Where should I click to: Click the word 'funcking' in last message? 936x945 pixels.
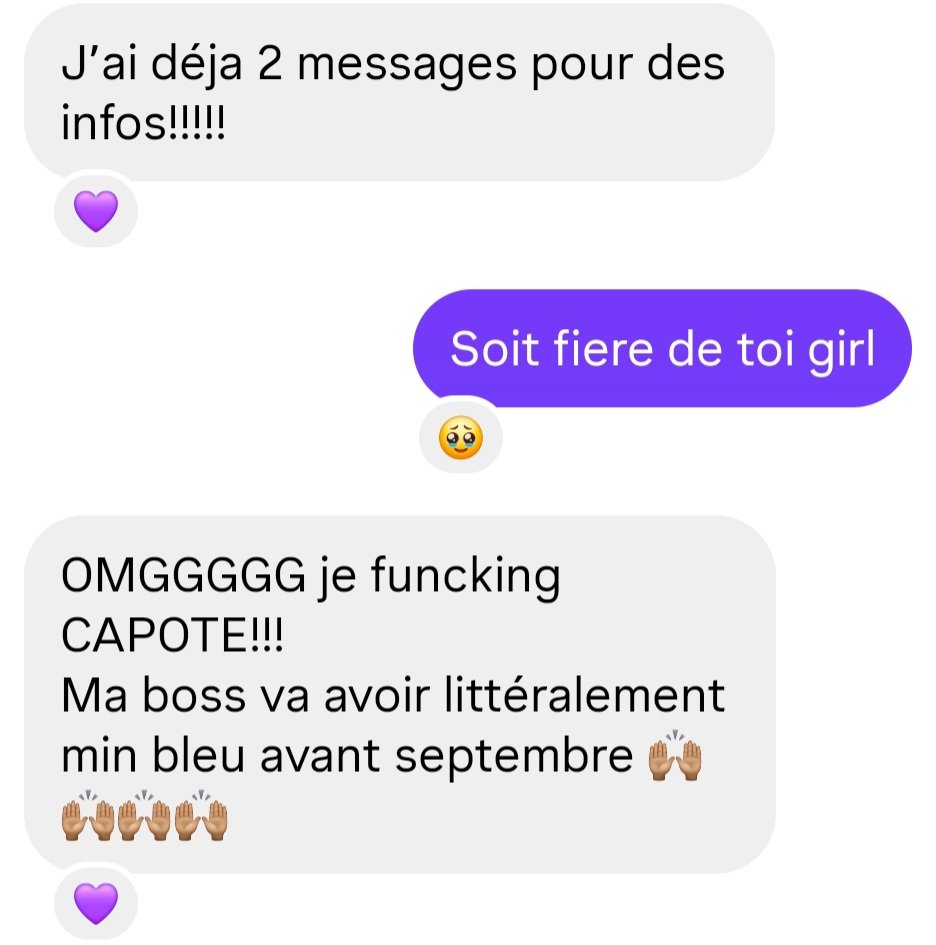pyautogui.click(x=465, y=577)
